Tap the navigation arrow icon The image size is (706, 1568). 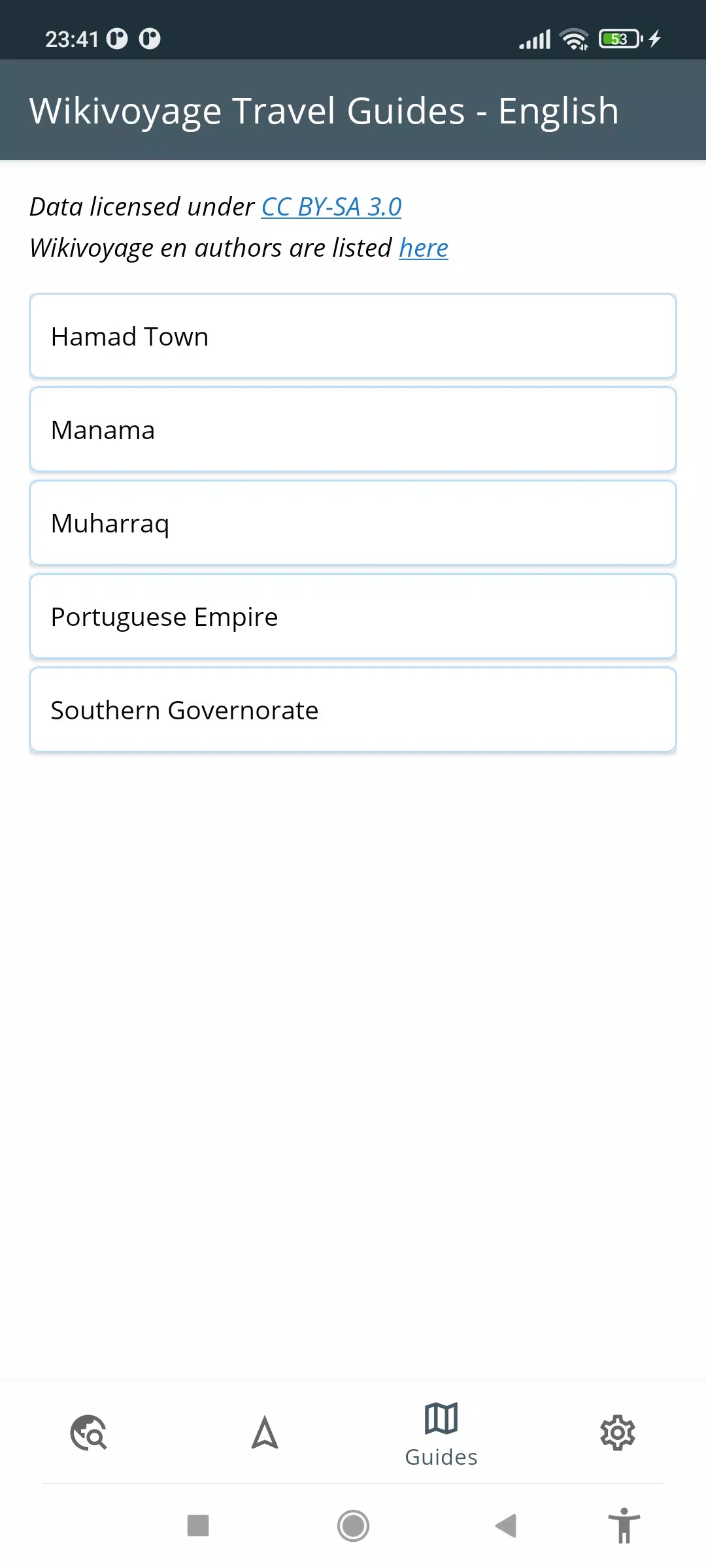(265, 1433)
